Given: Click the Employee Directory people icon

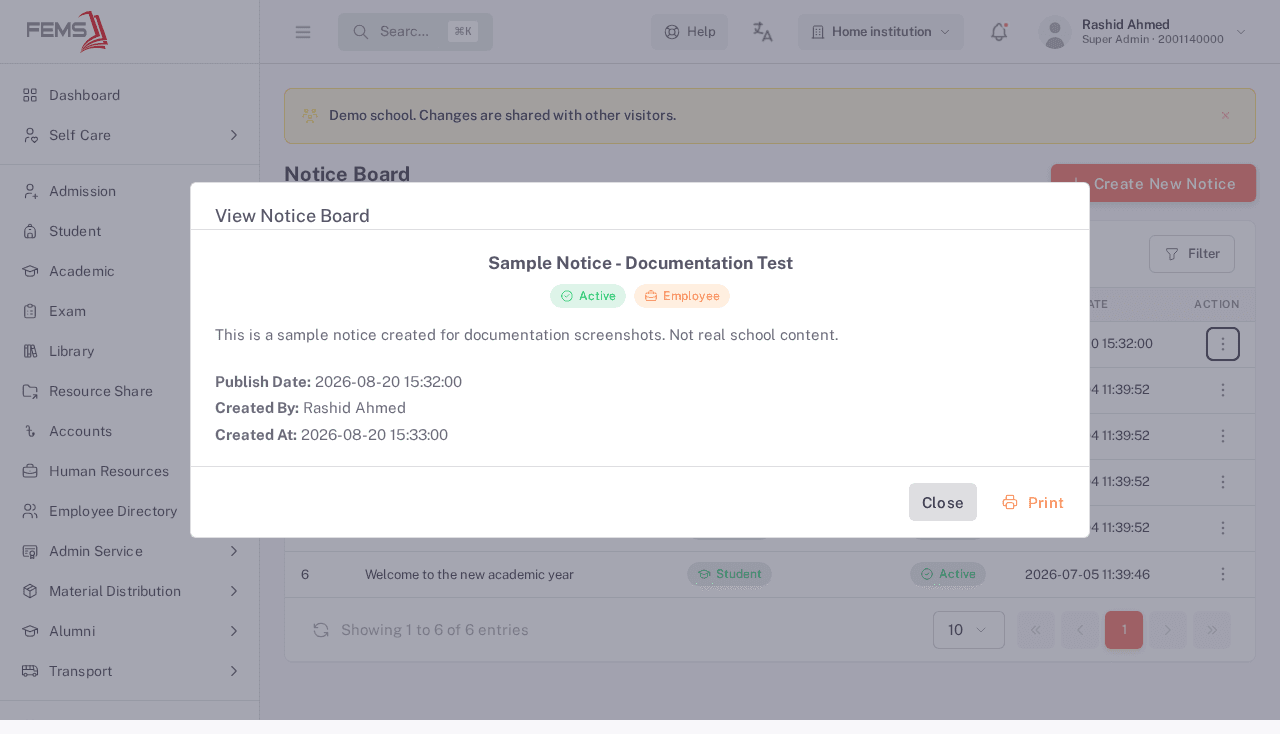Looking at the screenshot, I should [30, 511].
